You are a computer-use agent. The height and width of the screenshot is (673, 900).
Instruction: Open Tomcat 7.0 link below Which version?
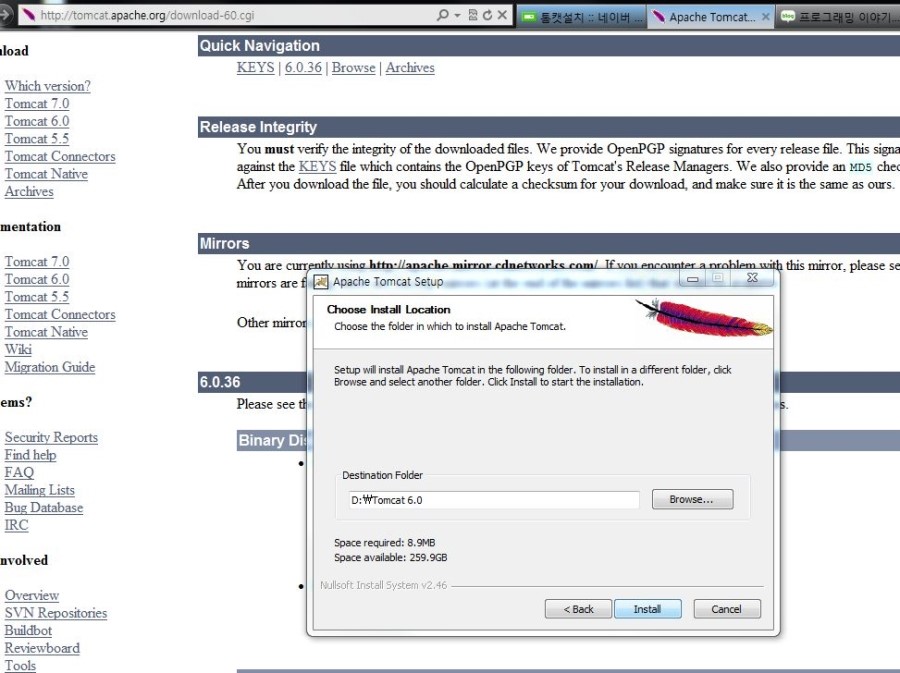(37, 104)
